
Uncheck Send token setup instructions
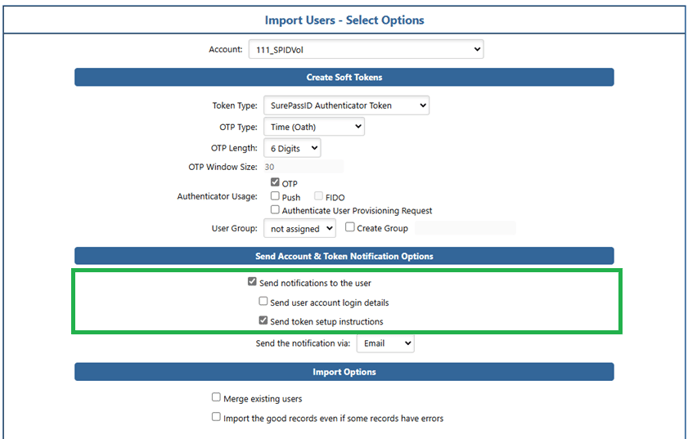[x=263, y=321]
